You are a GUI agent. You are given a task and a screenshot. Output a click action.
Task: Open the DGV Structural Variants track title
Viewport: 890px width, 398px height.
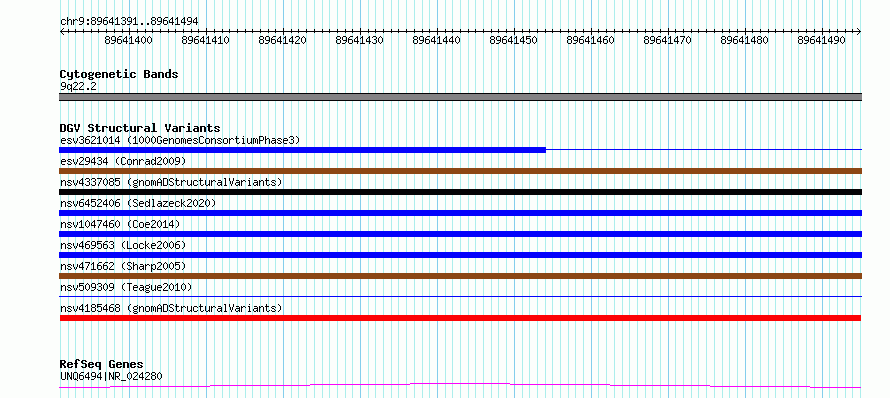pos(140,128)
